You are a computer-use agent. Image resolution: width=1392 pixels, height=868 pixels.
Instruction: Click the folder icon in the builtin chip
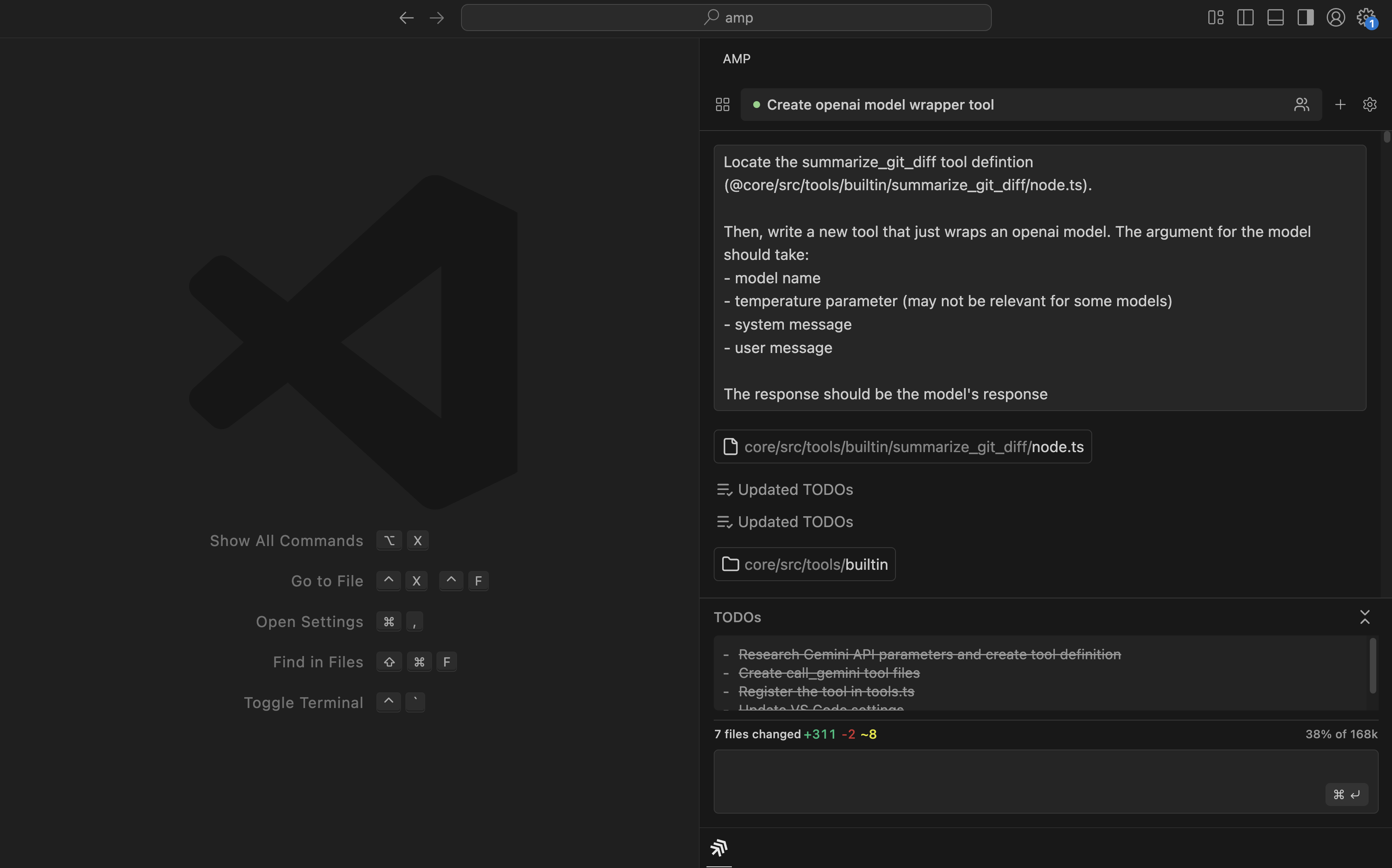[730, 564]
